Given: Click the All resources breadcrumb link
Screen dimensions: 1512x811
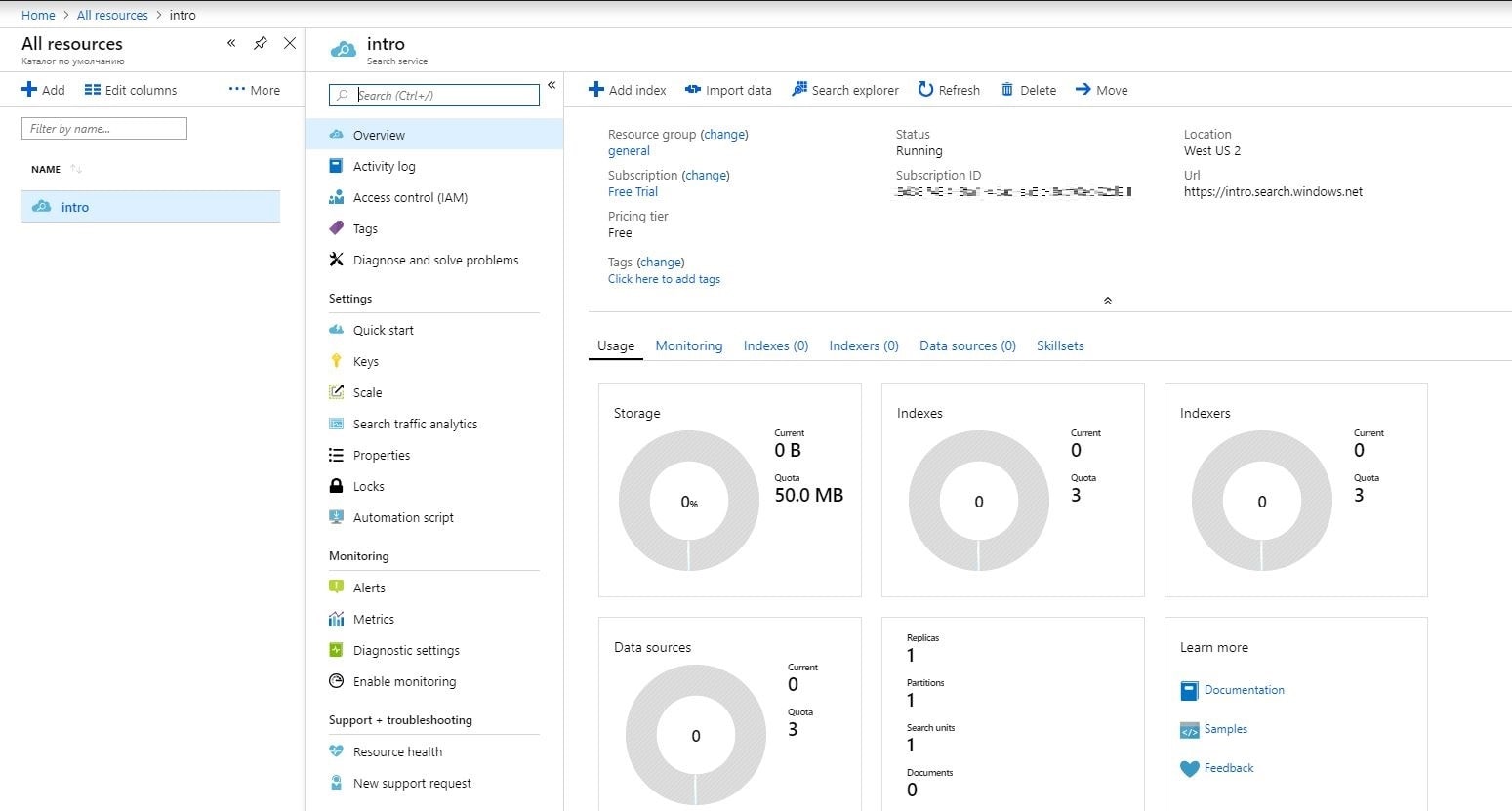Looking at the screenshot, I should [x=112, y=15].
